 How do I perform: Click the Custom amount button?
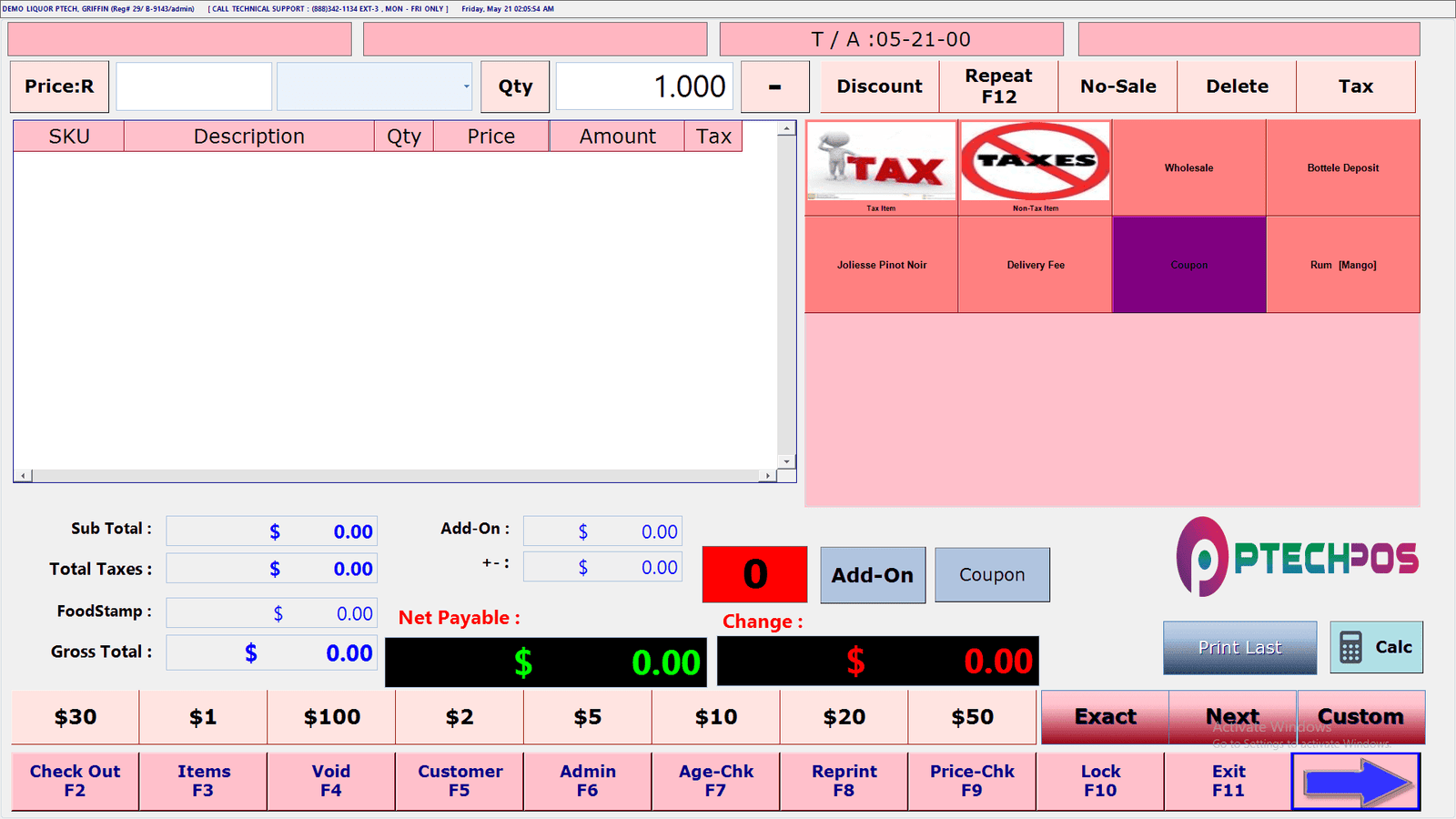pyautogui.click(x=1361, y=717)
